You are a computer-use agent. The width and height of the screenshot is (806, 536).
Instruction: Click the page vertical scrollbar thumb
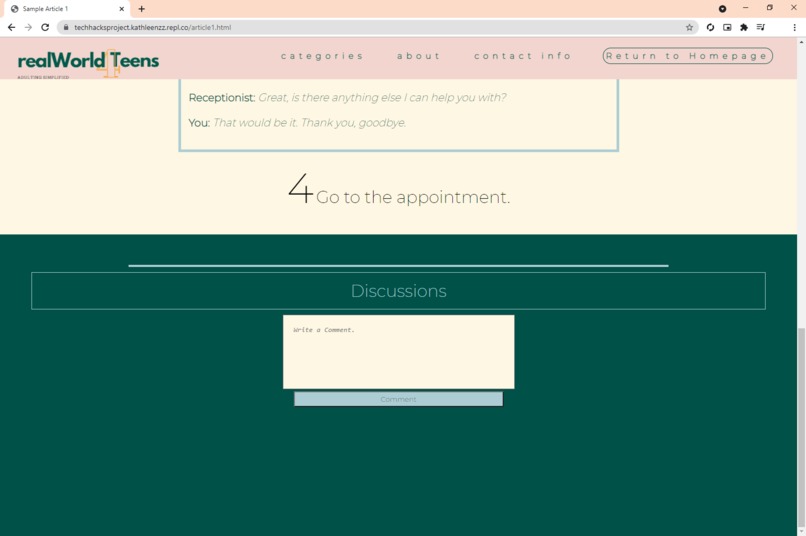(x=801, y=427)
